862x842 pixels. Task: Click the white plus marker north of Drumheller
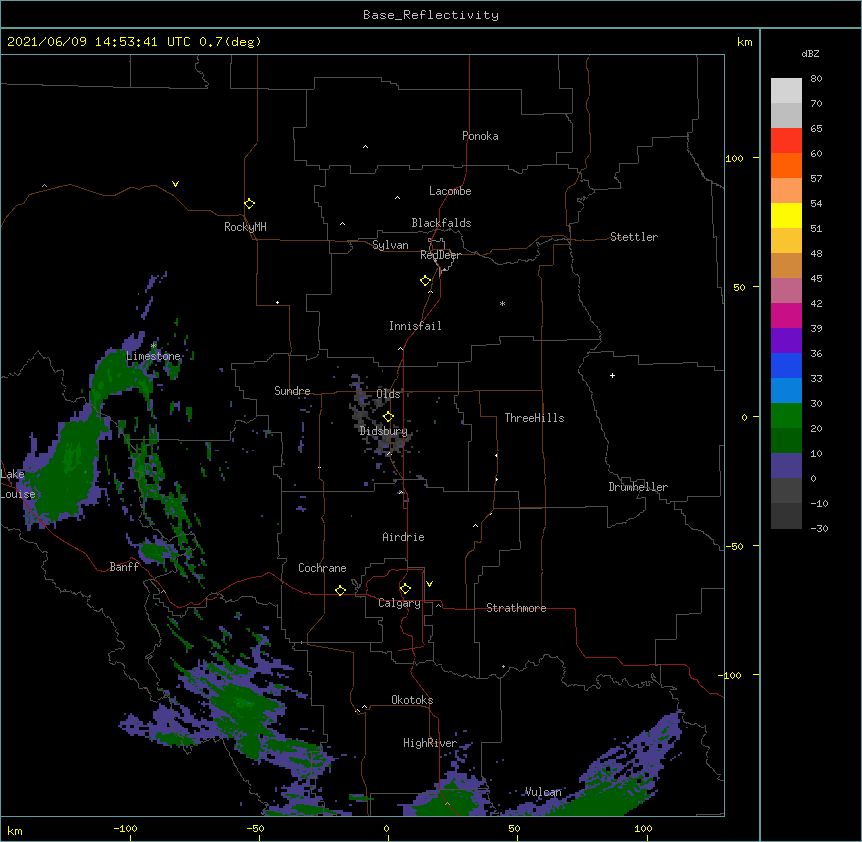click(x=612, y=375)
